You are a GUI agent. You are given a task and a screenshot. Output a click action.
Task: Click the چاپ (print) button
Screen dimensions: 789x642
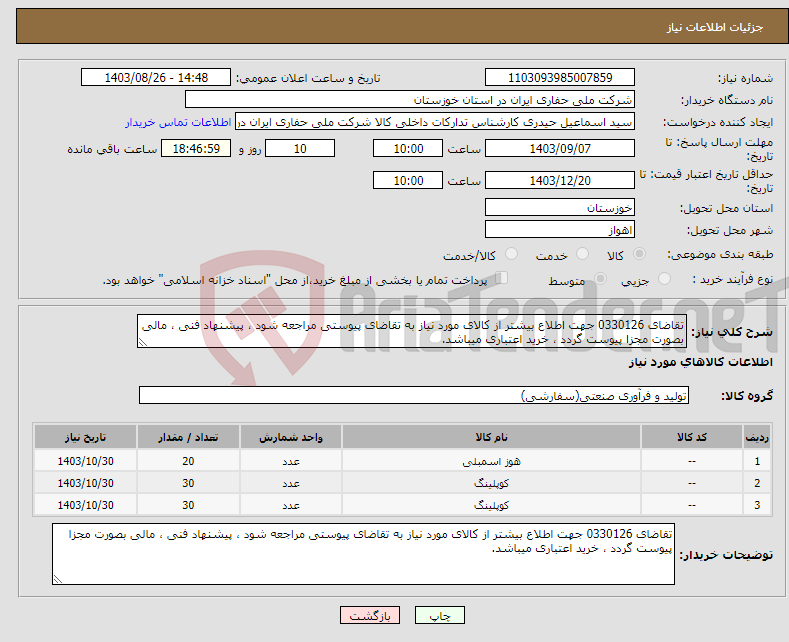coord(439,615)
